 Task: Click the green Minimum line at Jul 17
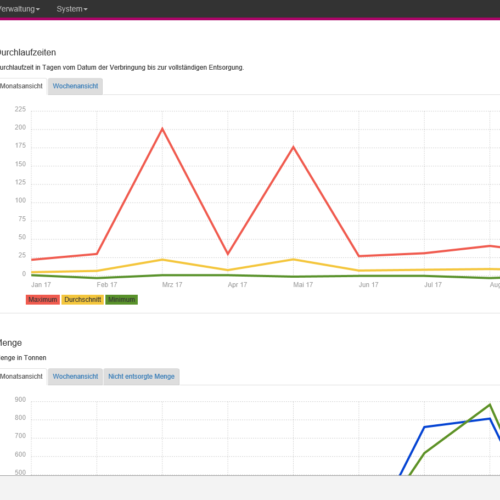pos(424,275)
